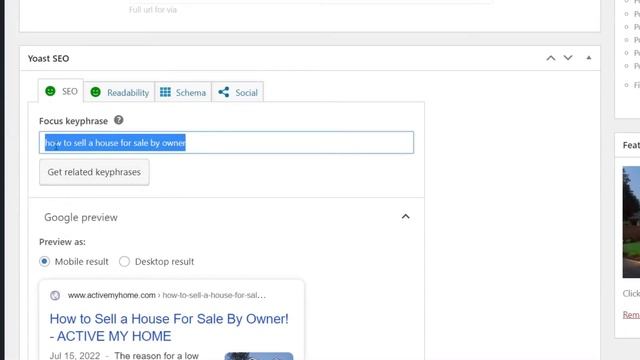Toggle the Yoast SEO panel collapse triangle

pyautogui.click(x=589, y=58)
